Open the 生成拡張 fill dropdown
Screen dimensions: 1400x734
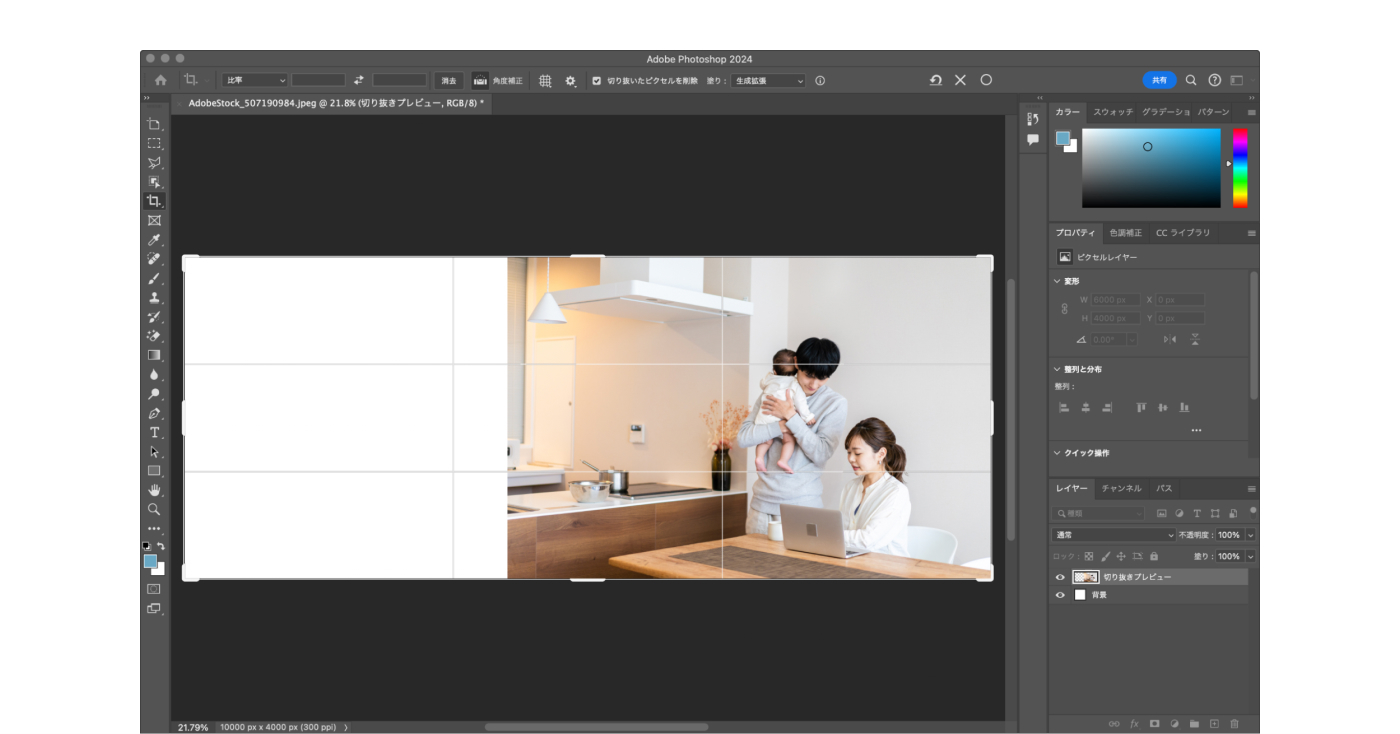pos(768,81)
